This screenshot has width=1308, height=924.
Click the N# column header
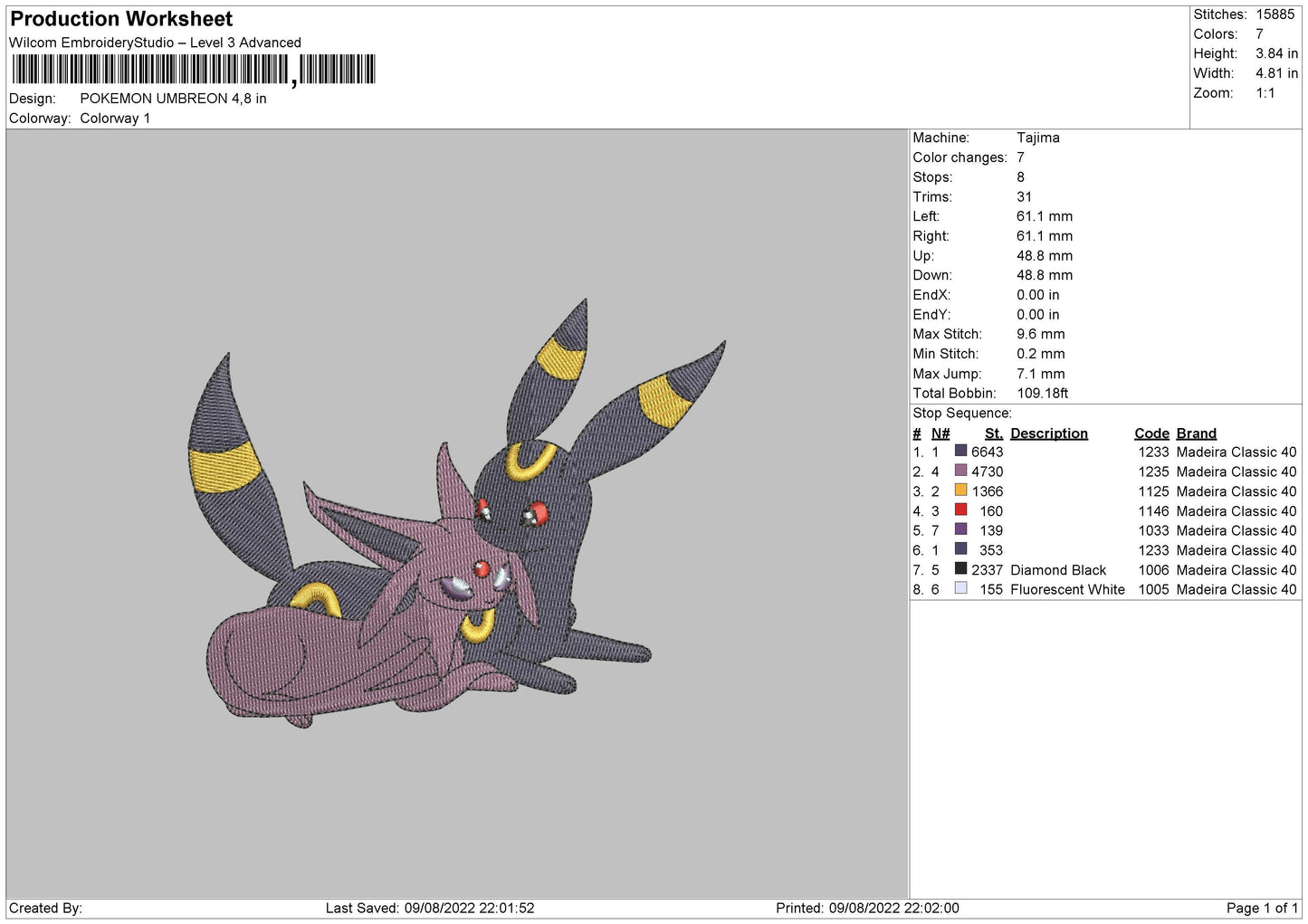[x=940, y=433]
